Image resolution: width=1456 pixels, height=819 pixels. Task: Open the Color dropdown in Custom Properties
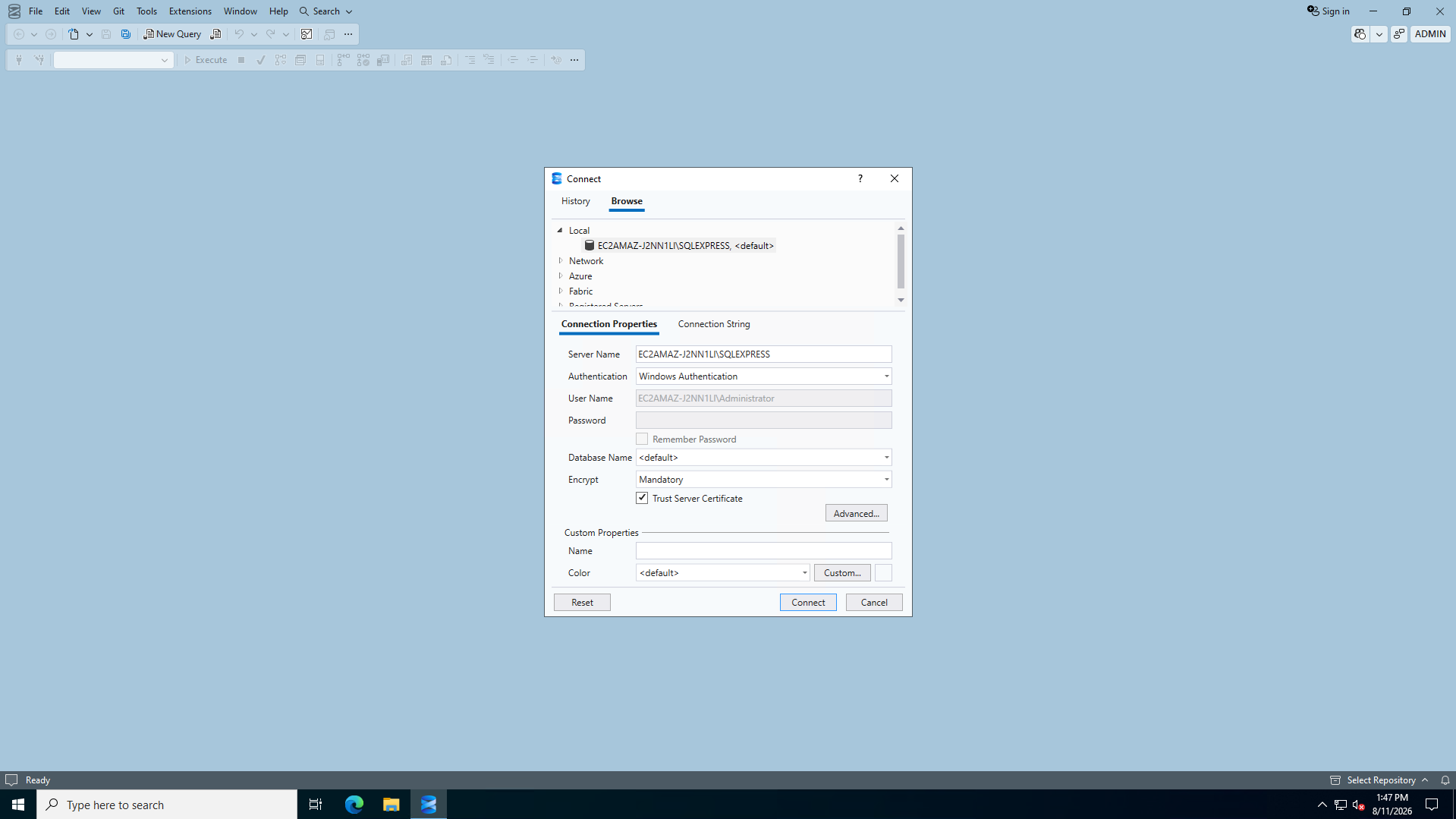point(722,573)
